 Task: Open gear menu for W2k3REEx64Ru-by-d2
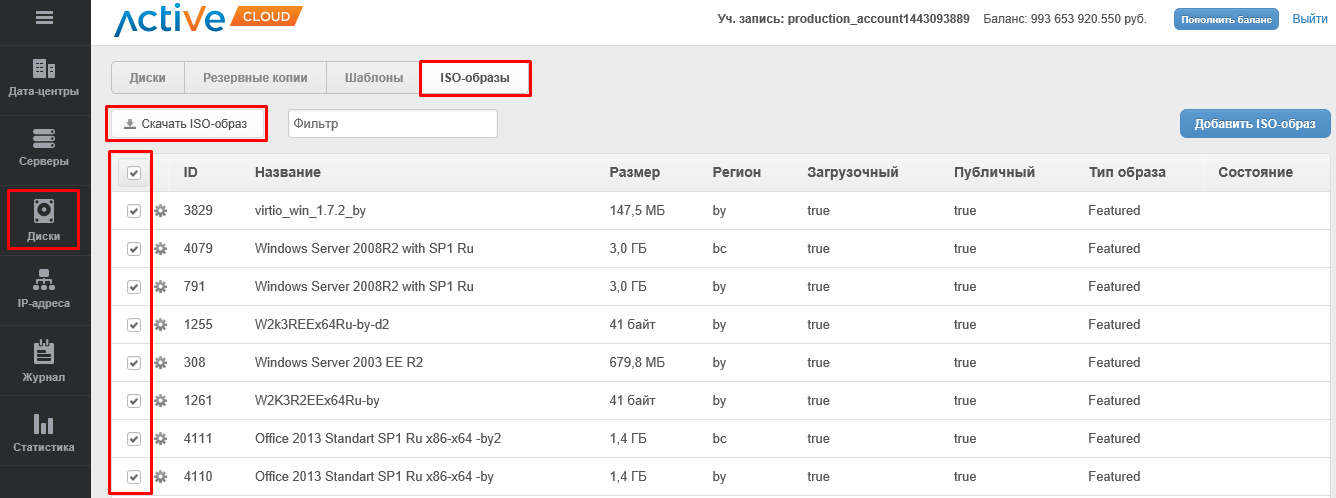[160, 325]
